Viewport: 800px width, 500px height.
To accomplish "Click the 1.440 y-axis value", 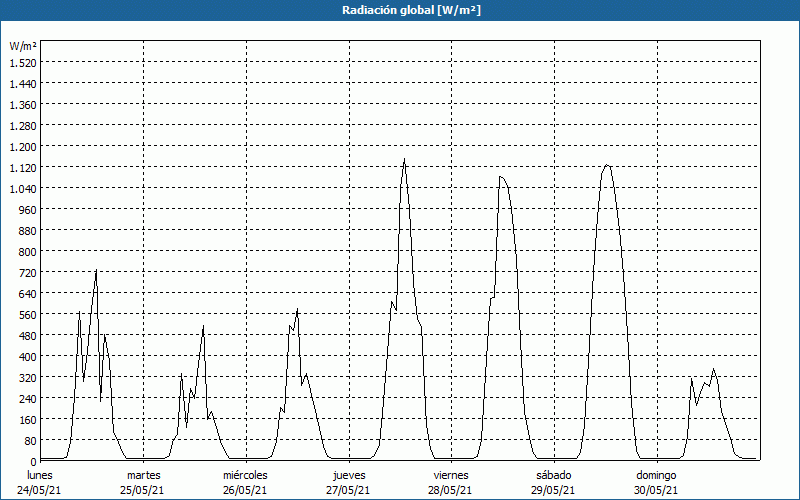I will tap(23, 84).
